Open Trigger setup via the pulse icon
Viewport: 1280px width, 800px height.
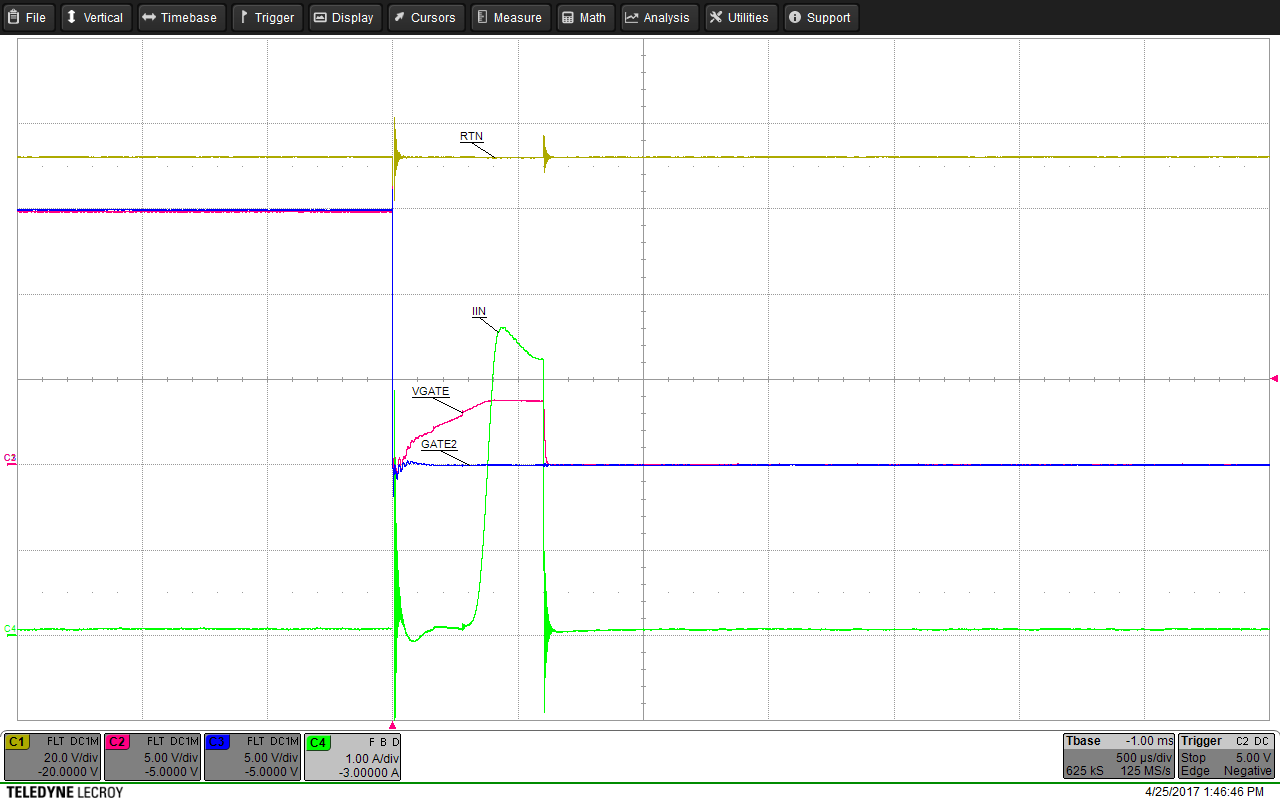(243, 17)
